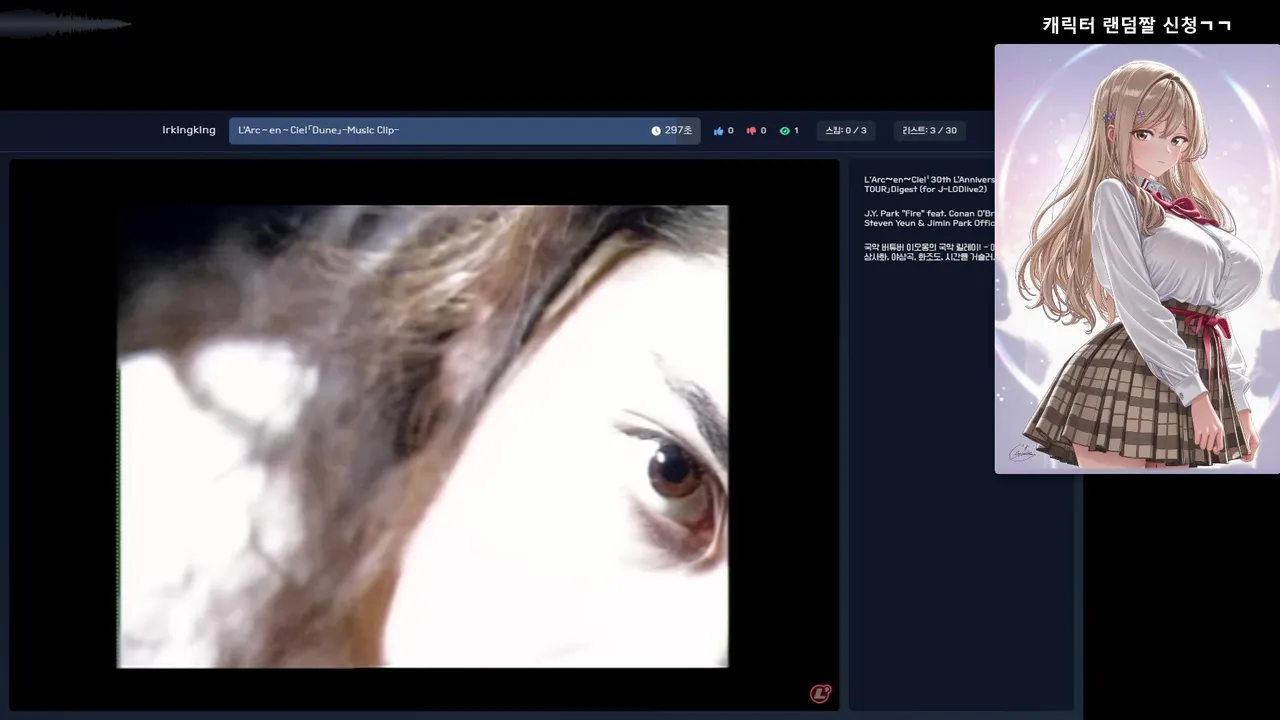Click the 스킵: 0 / 3 skip button

845,131
